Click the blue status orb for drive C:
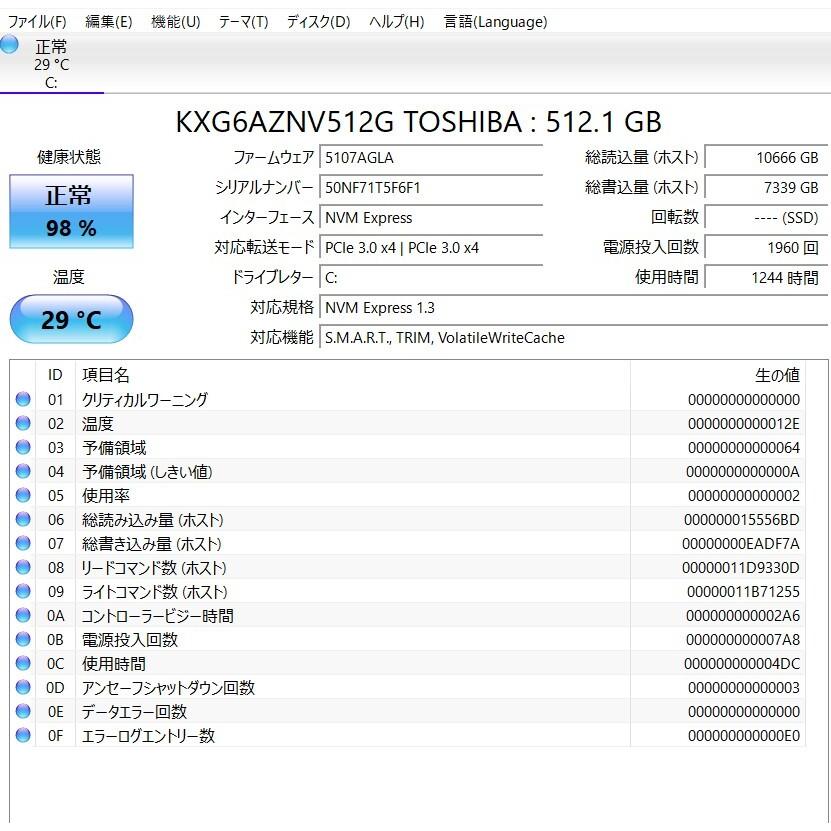 tap(9, 45)
